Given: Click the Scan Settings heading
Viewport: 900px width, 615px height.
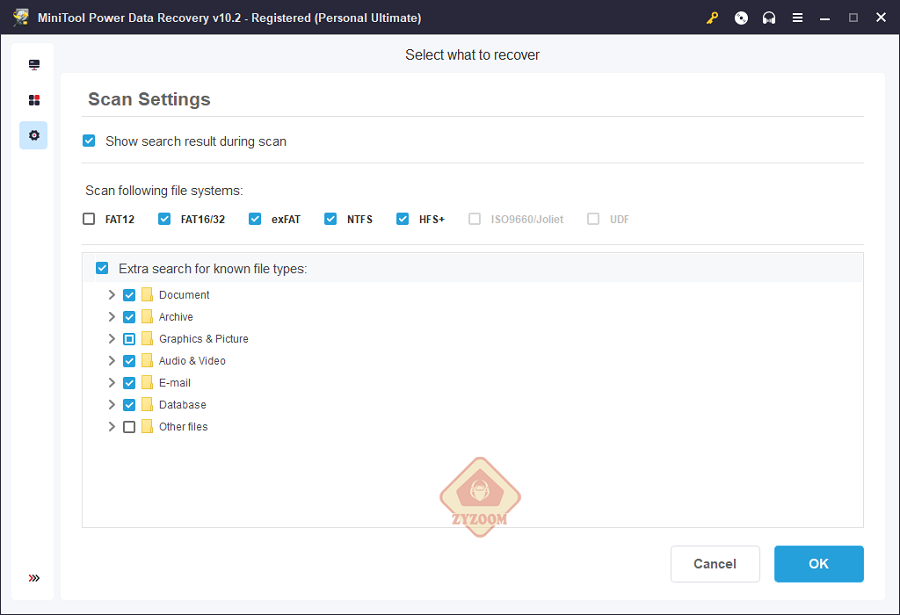Looking at the screenshot, I should 149,99.
